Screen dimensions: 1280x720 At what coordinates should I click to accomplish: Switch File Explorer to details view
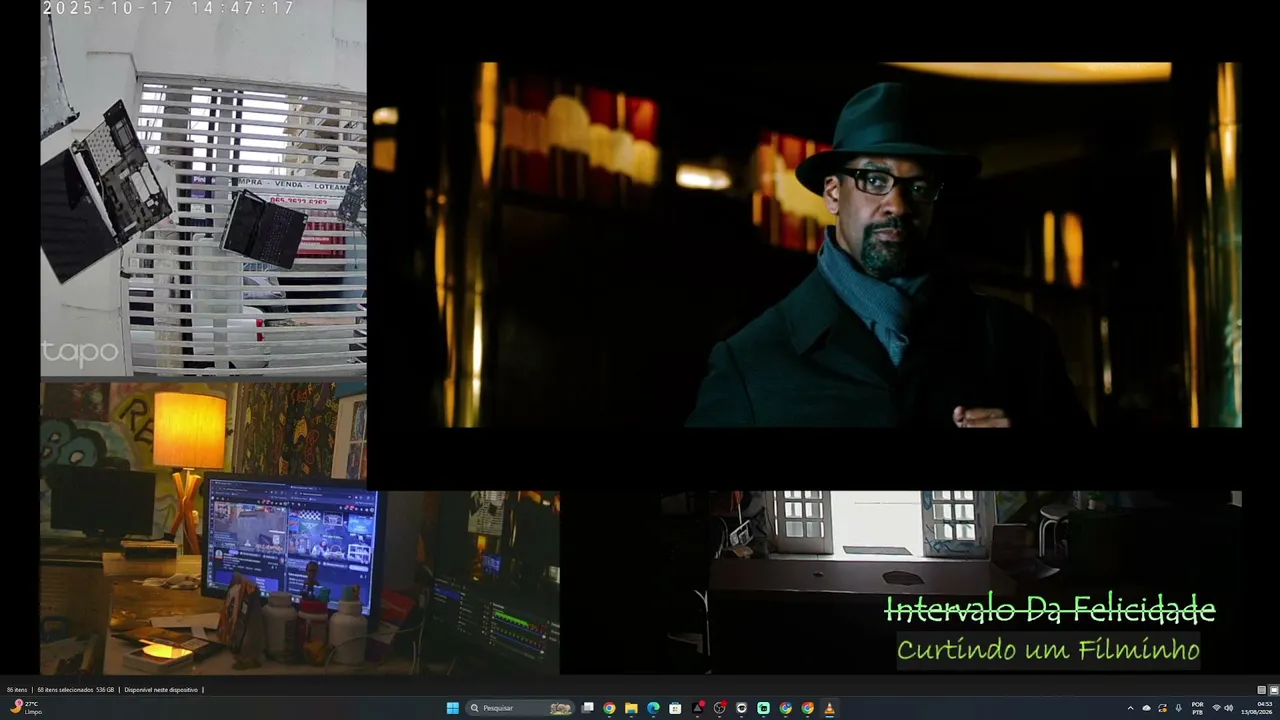click(1262, 690)
